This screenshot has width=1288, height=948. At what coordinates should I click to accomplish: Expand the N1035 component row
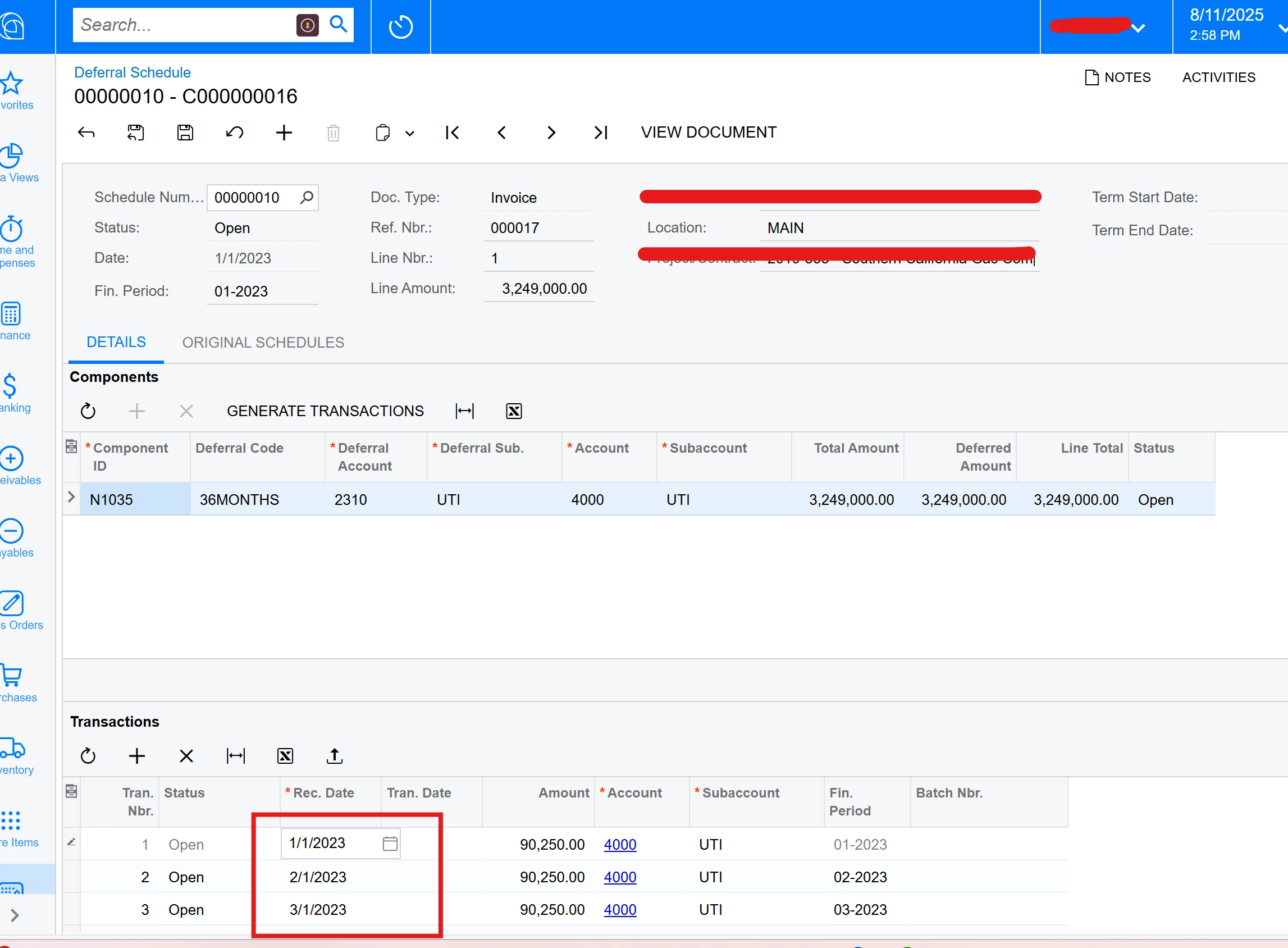71,497
